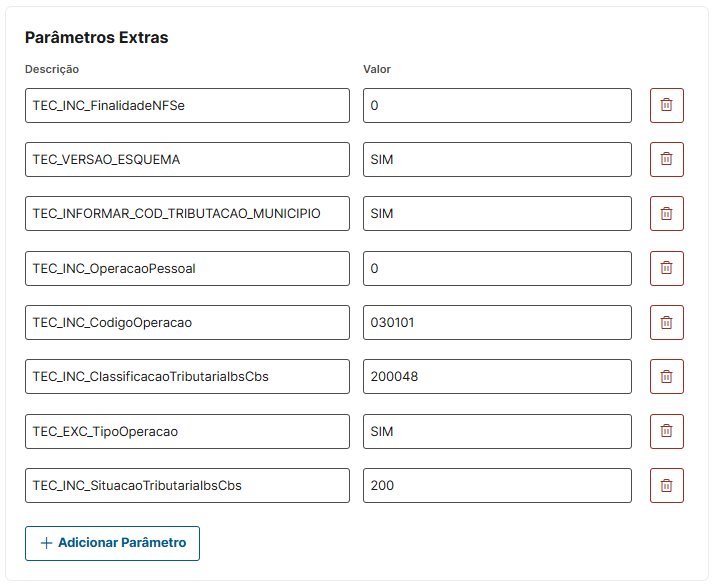The image size is (714, 586).
Task: Edit value field containing 030101
Action: [x=497, y=322]
